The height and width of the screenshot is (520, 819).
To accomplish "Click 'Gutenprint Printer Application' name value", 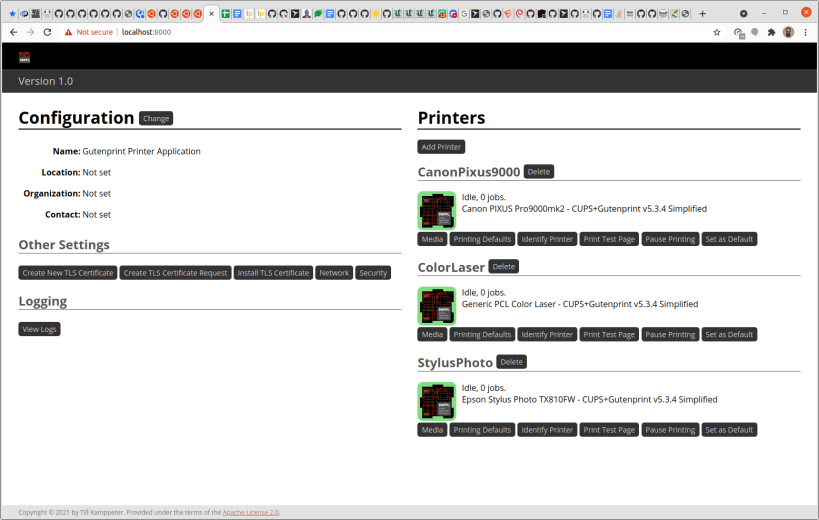I will pyautogui.click(x=142, y=151).
